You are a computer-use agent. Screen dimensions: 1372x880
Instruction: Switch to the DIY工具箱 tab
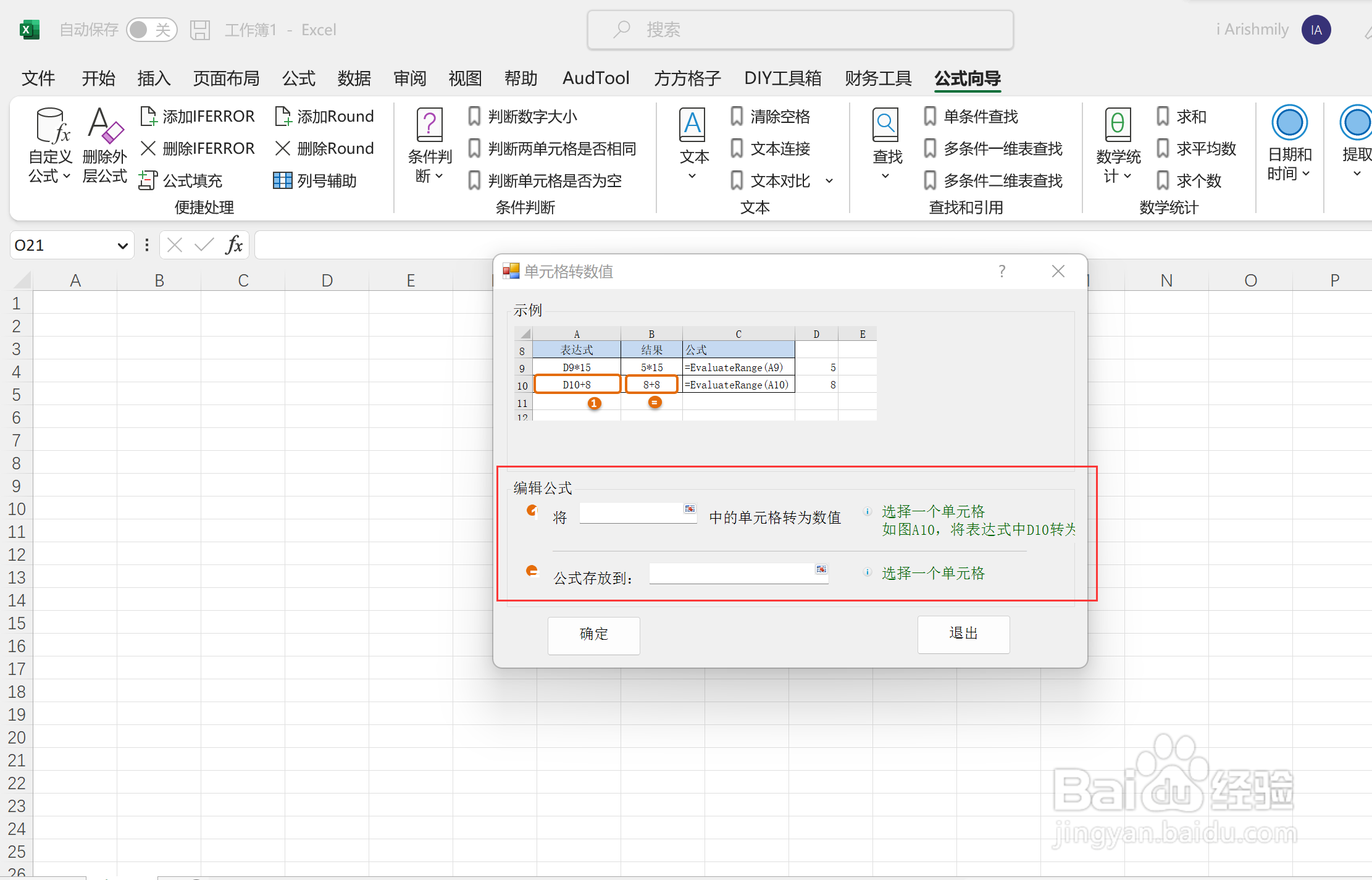(x=783, y=78)
